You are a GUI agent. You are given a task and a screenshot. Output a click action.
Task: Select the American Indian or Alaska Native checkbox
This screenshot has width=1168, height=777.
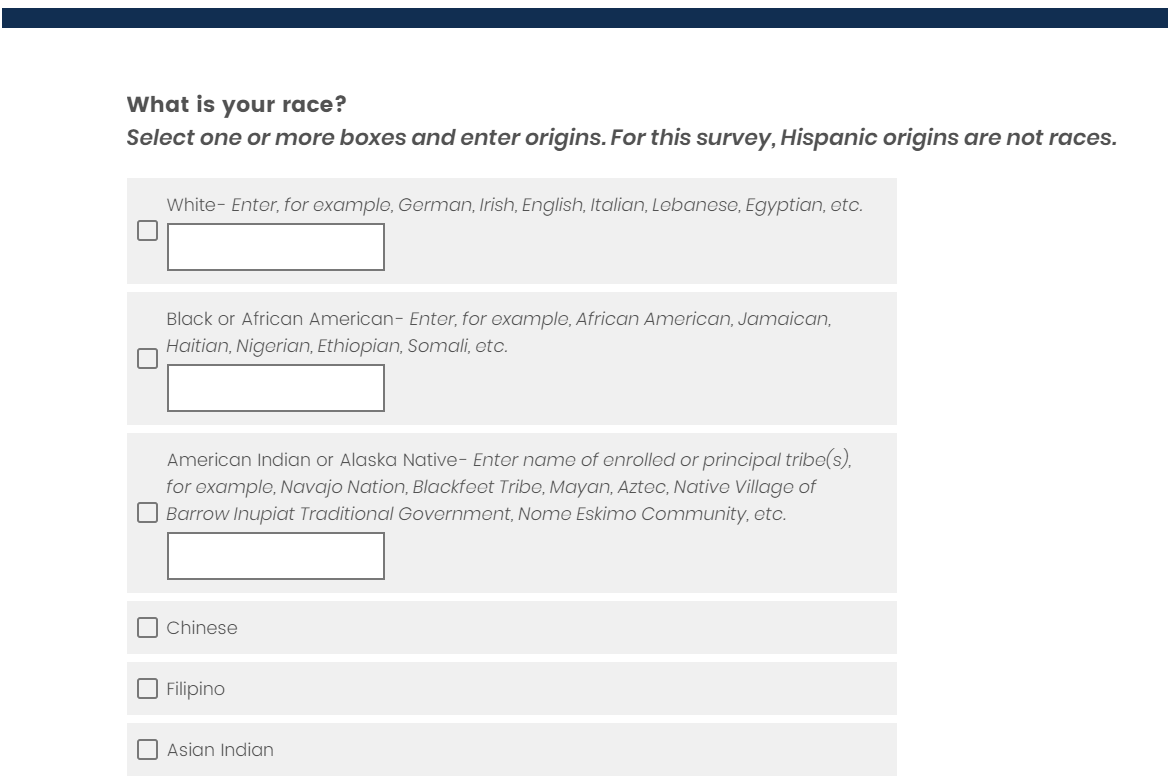[147, 514]
